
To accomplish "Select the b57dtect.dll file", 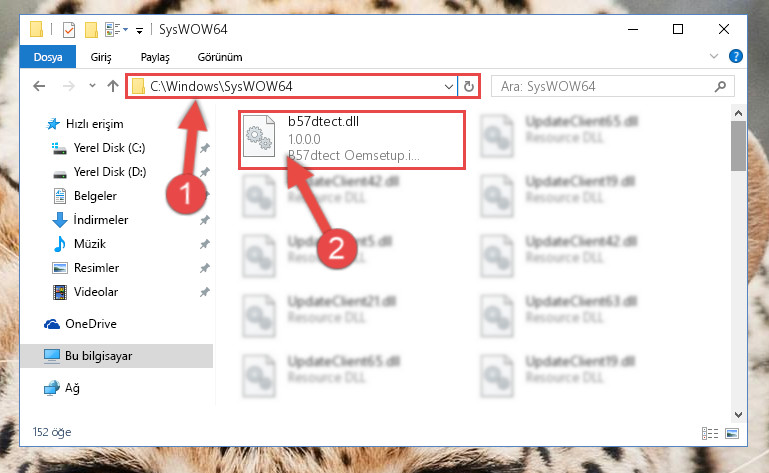I will 352,140.
